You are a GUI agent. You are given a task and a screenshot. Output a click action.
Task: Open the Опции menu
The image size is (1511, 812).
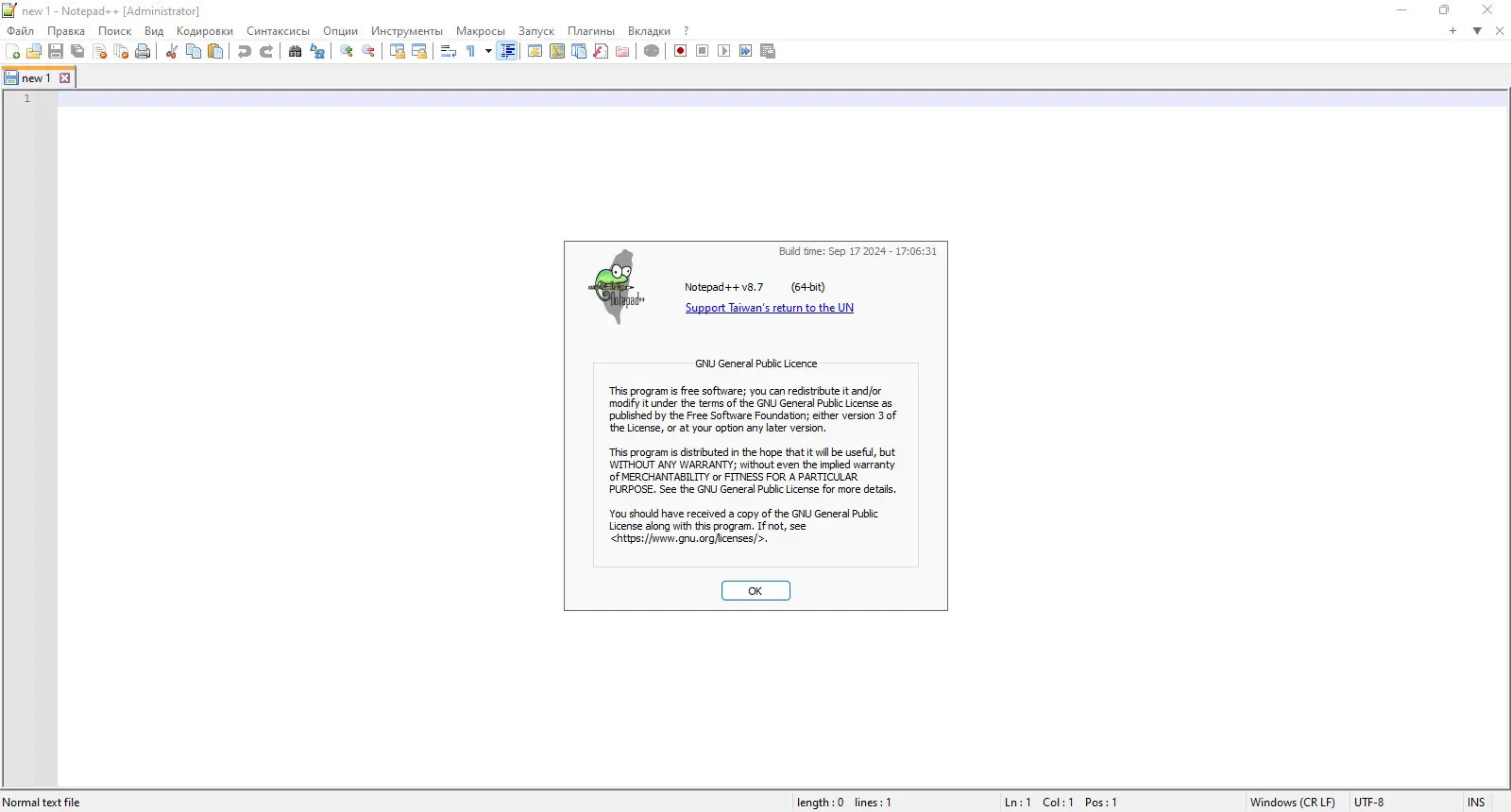[340, 31]
